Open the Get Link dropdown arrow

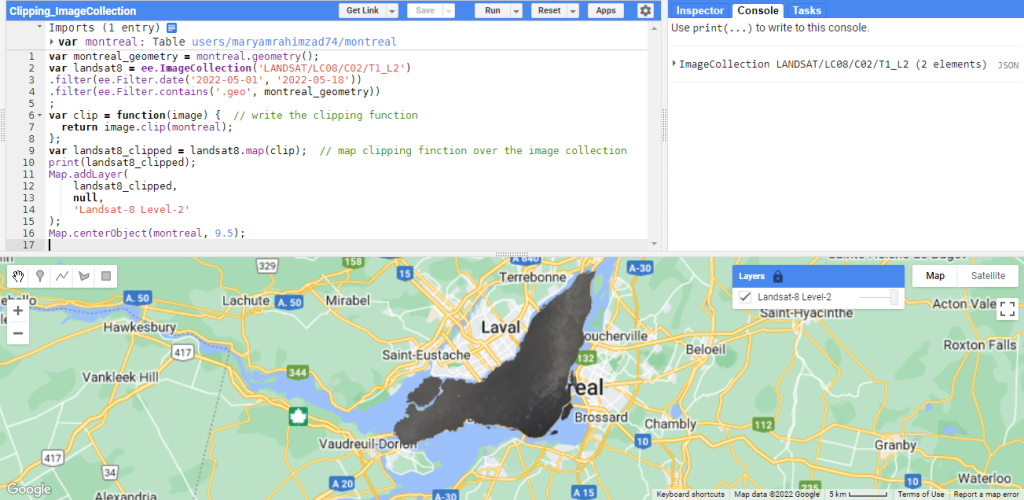pos(392,10)
